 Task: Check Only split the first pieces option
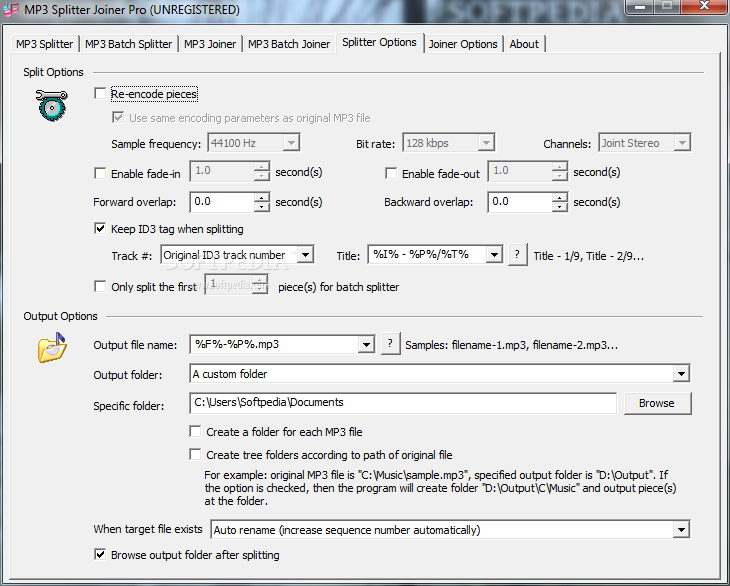pyautogui.click(x=100, y=286)
